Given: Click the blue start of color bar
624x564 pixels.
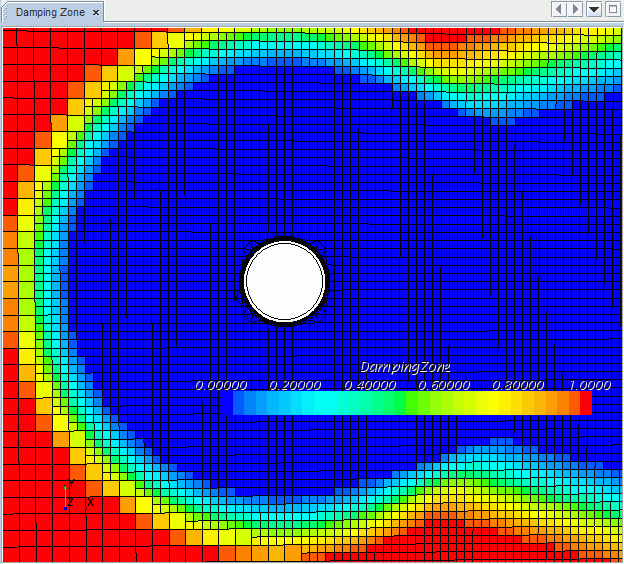Looking at the screenshot, I should click(240, 403).
